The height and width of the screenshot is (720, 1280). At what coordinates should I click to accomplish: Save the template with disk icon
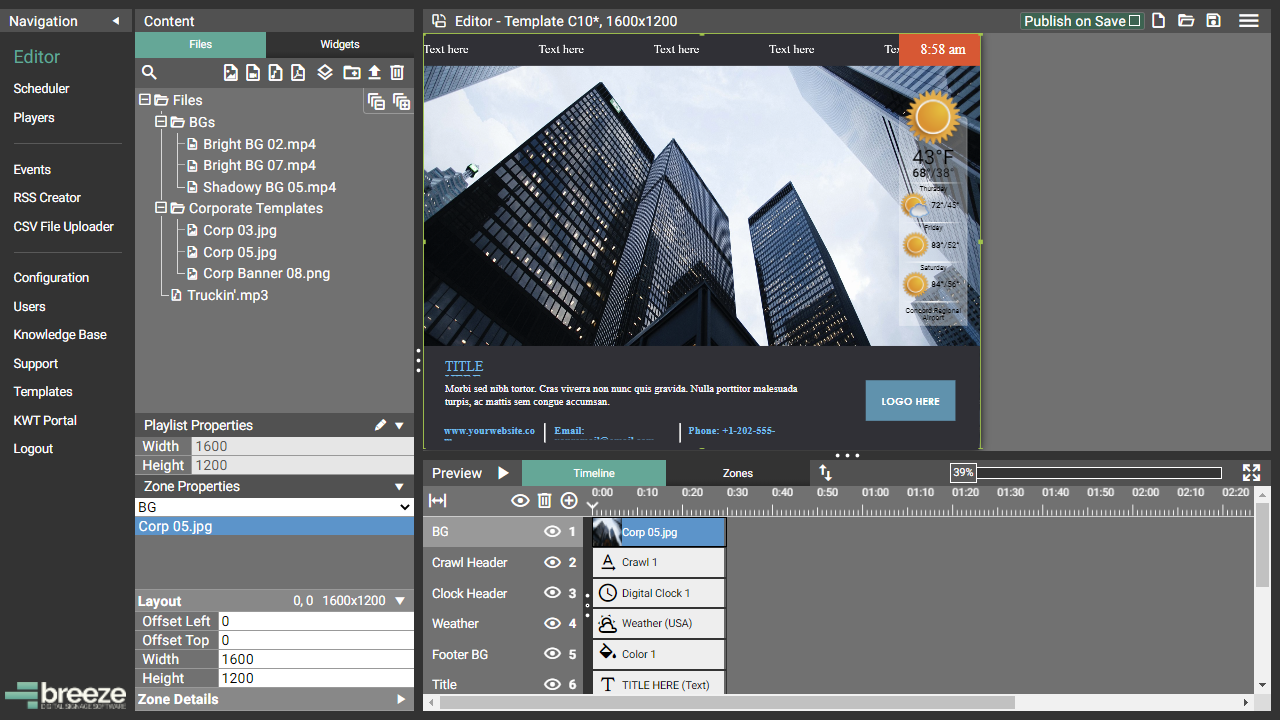[x=1213, y=21]
